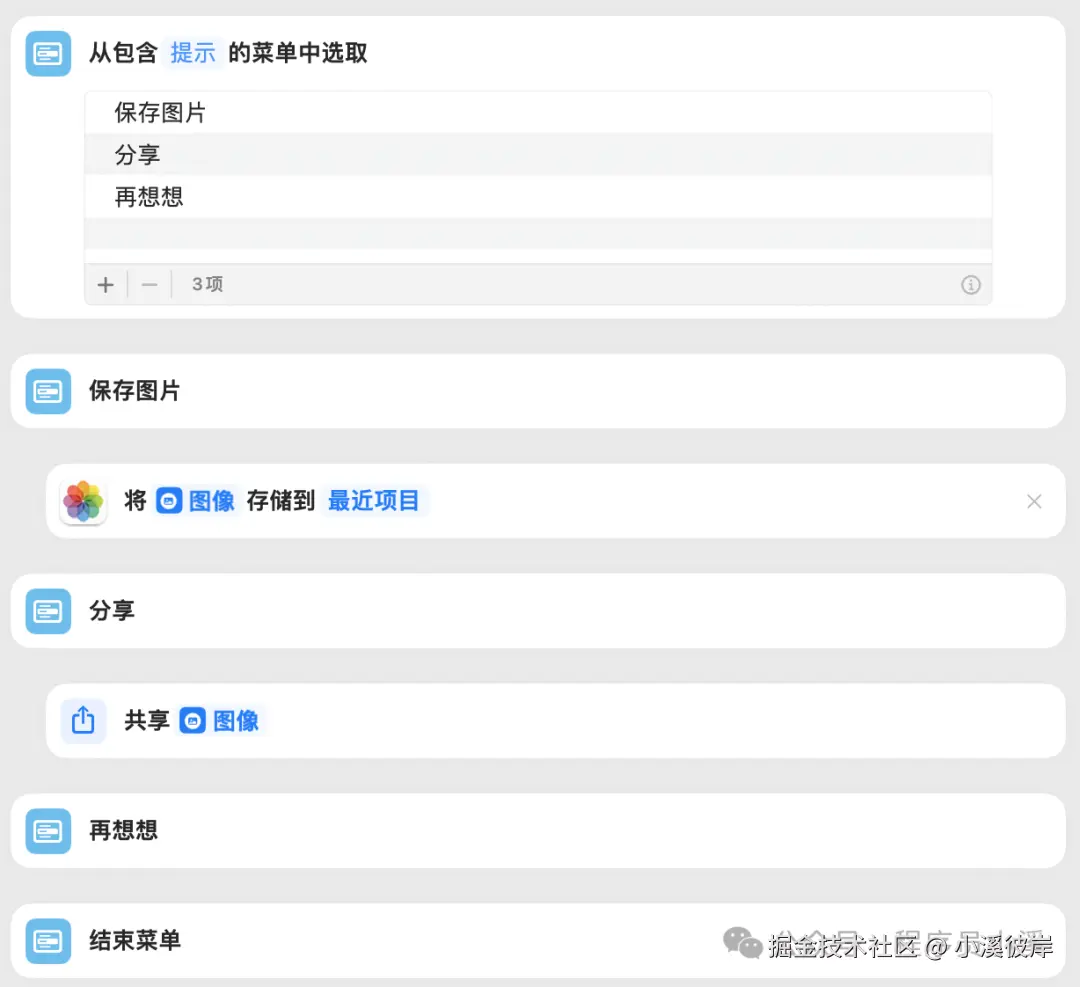Click the 图像 variable token in the save action

pos(195,501)
